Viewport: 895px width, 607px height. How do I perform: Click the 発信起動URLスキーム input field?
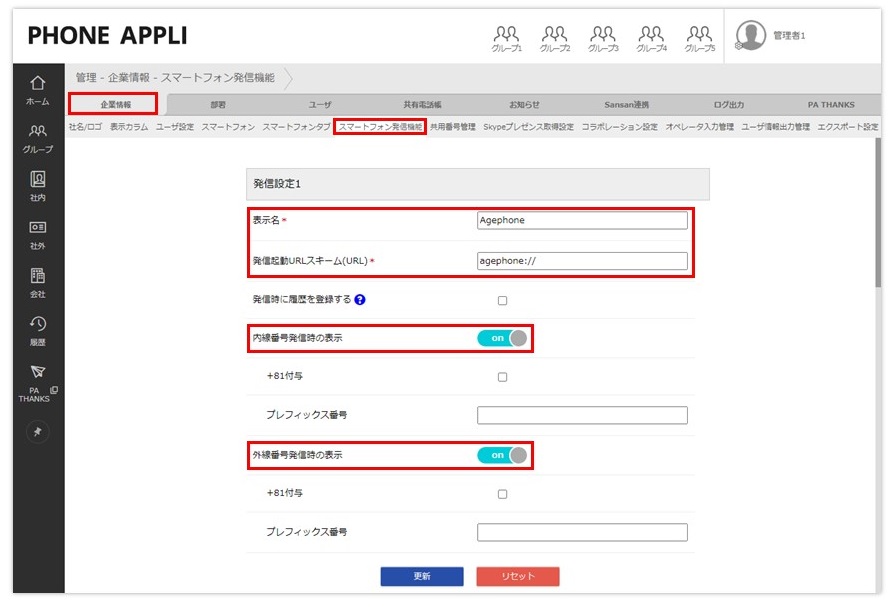(582, 261)
